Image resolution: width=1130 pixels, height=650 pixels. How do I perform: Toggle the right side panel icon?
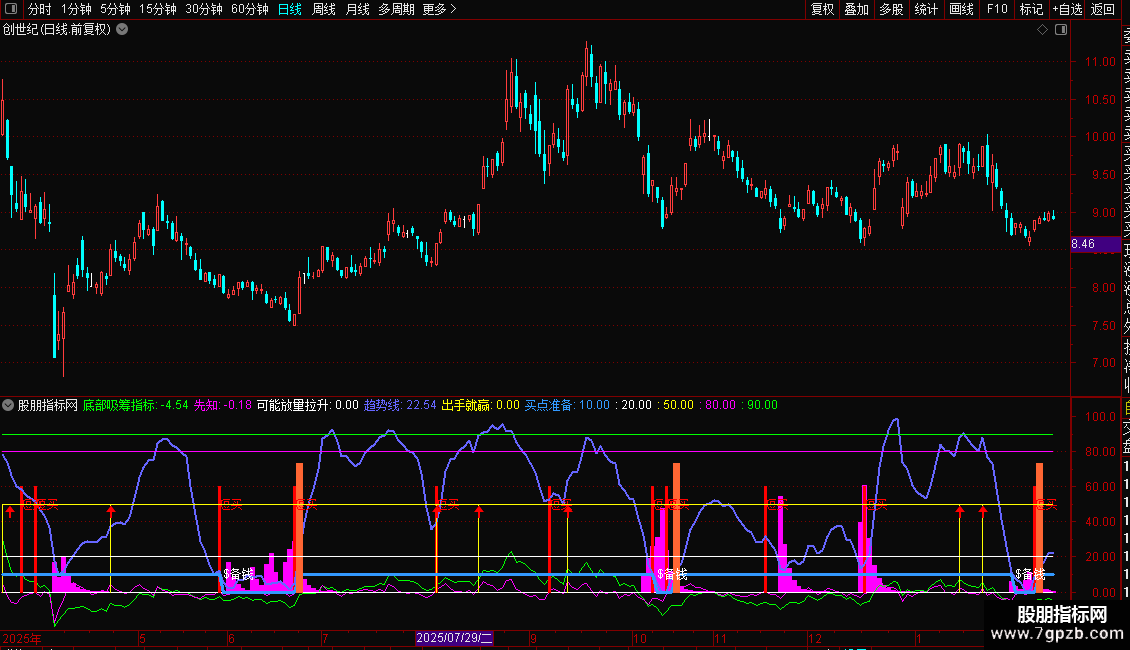point(1060,30)
